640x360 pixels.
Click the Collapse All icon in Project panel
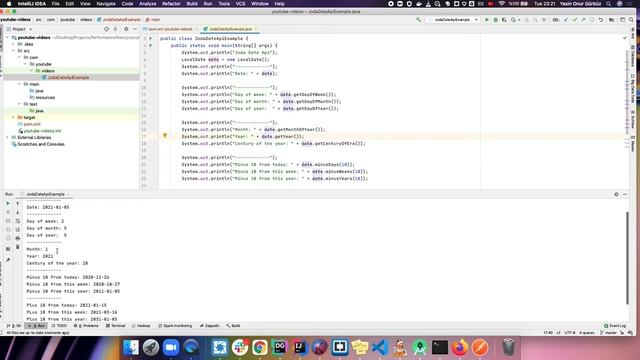[116, 29]
